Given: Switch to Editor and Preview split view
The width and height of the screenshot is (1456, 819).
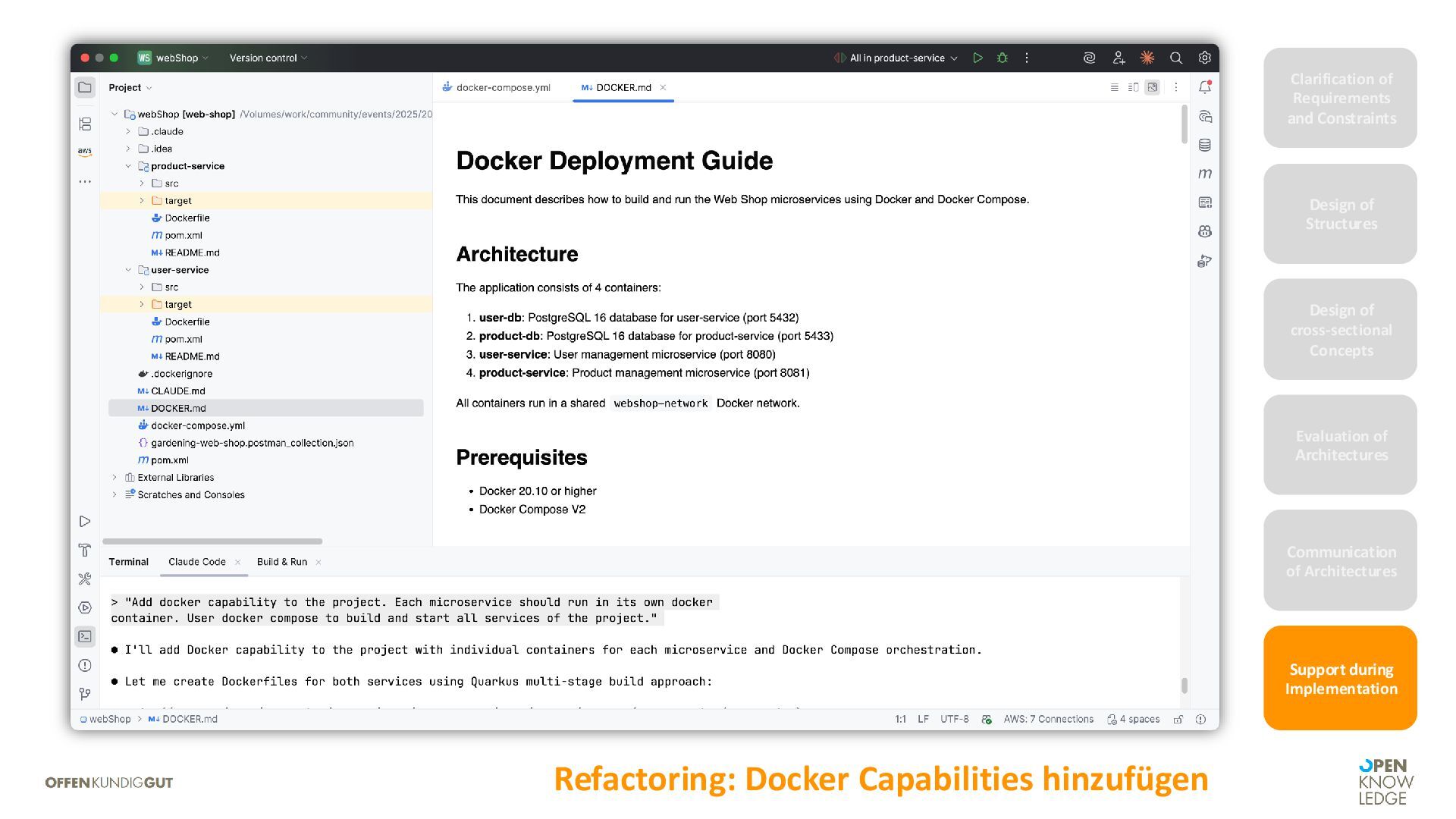Looking at the screenshot, I should click(x=1133, y=87).
